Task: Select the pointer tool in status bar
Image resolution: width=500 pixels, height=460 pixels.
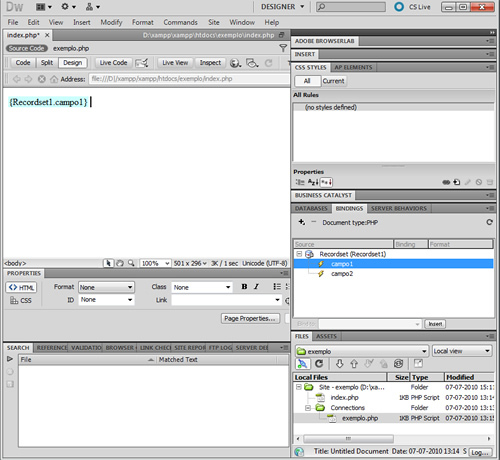Action: (108, 263)
